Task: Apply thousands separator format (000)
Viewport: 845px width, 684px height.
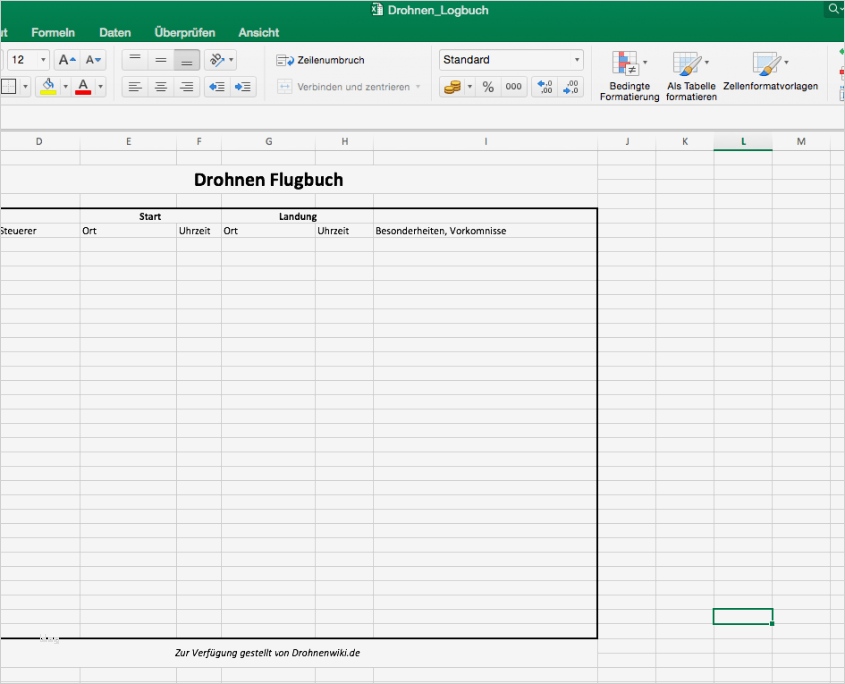Action: point(514,87)
